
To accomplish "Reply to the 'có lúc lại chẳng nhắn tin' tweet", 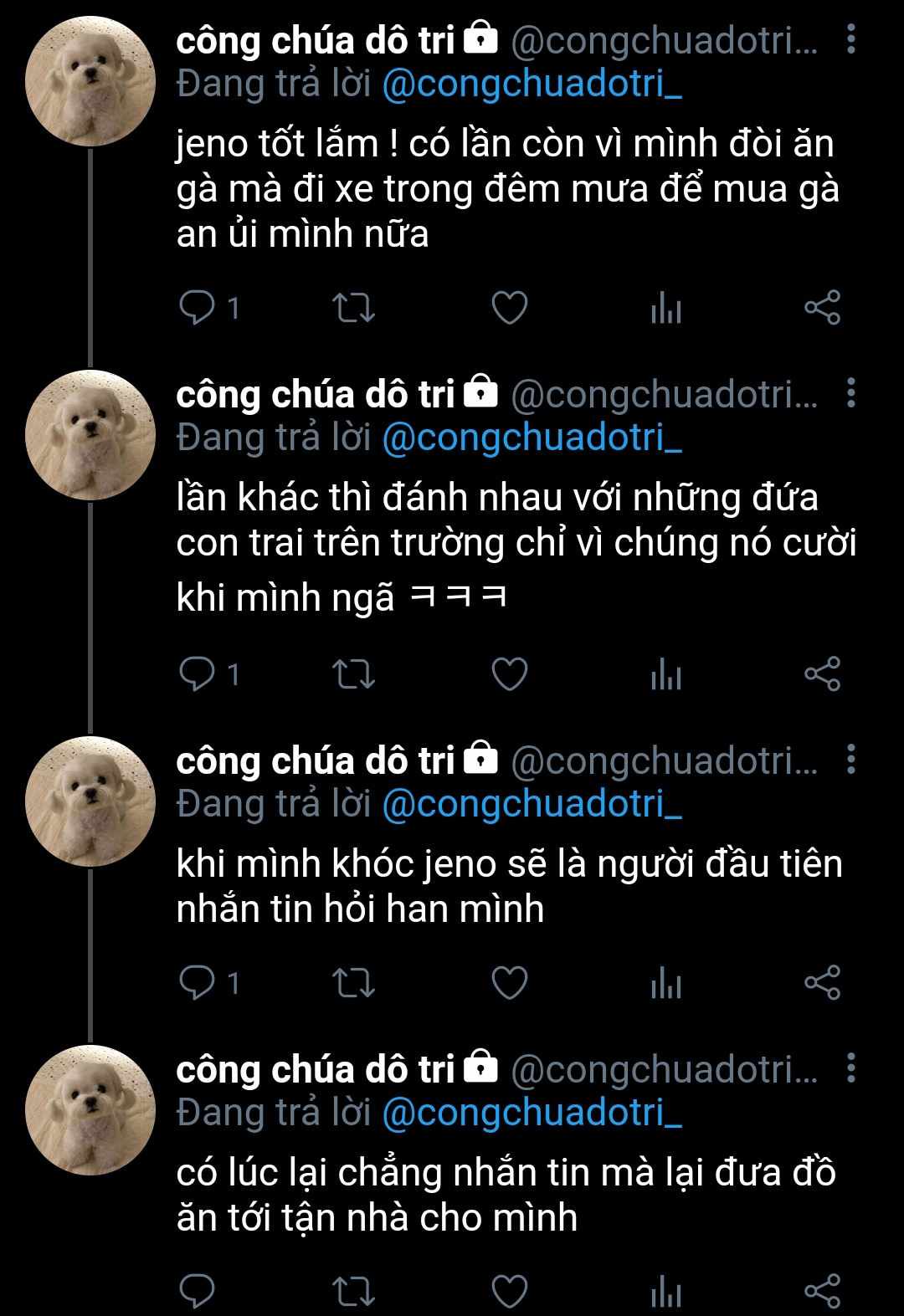I will [198, 1291].
